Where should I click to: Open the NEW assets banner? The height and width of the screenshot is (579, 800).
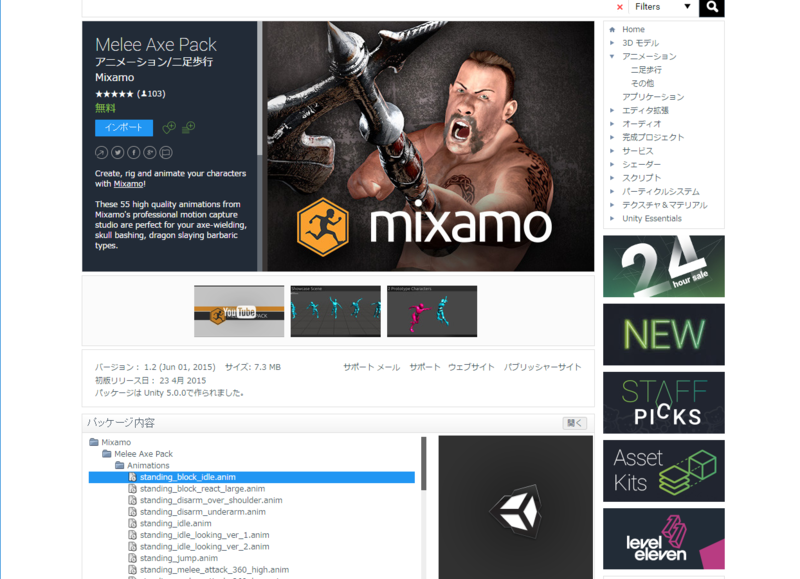(664, 335)
